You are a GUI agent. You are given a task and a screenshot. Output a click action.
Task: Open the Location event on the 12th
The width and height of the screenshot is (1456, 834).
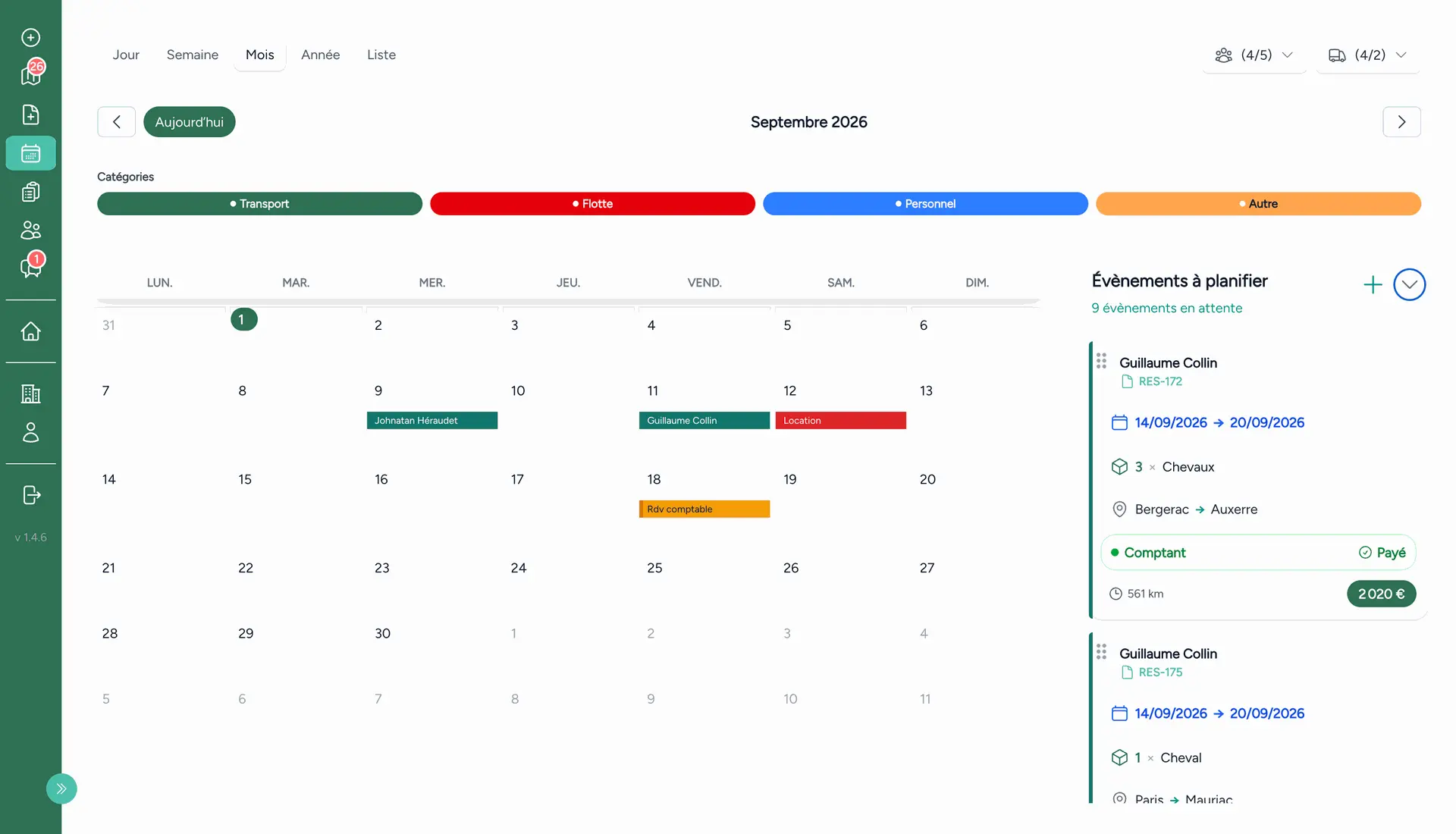click(x=841, y=421)
